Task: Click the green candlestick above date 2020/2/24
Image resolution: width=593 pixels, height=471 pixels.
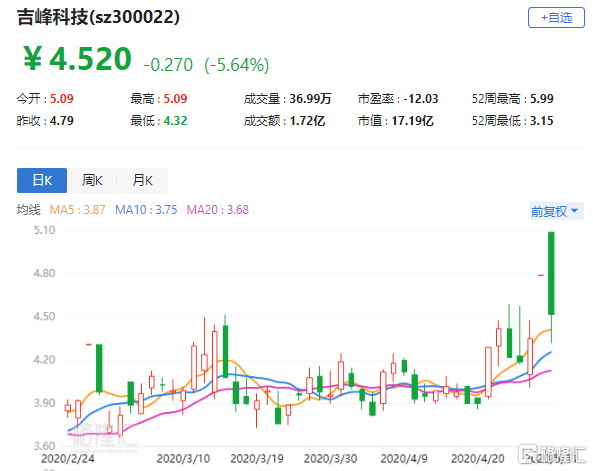Action: 99,368
